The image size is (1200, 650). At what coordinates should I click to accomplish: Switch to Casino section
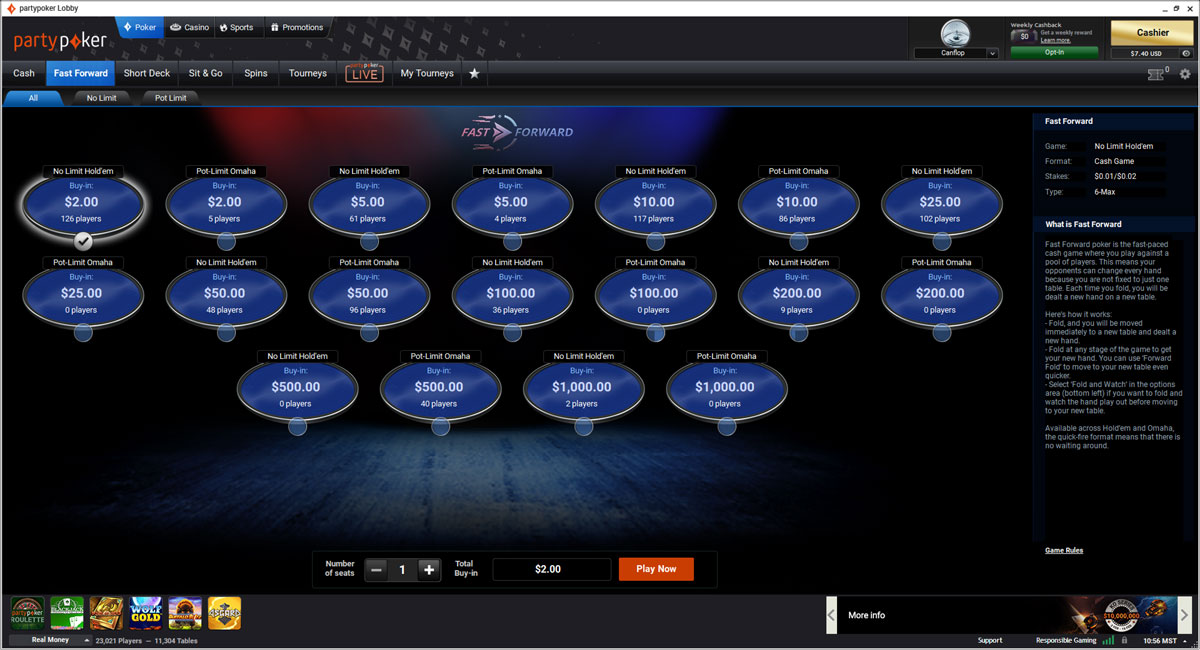click(x=189, y=27)
